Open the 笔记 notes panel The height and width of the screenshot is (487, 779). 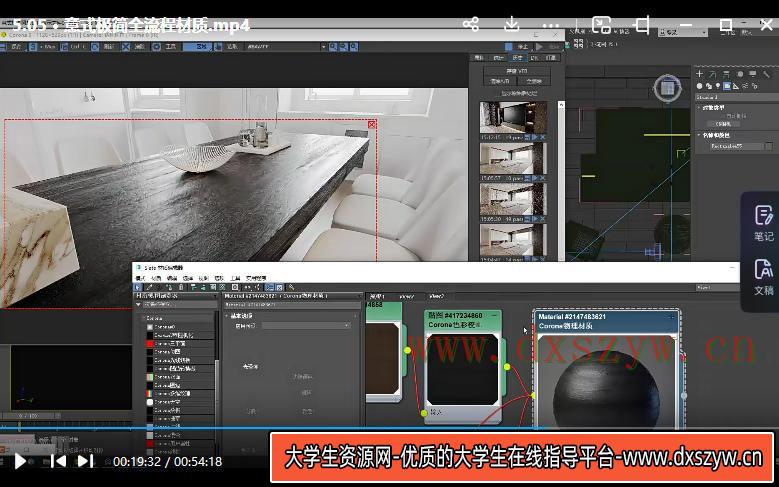pyautogui.click(x=764, y=223)
